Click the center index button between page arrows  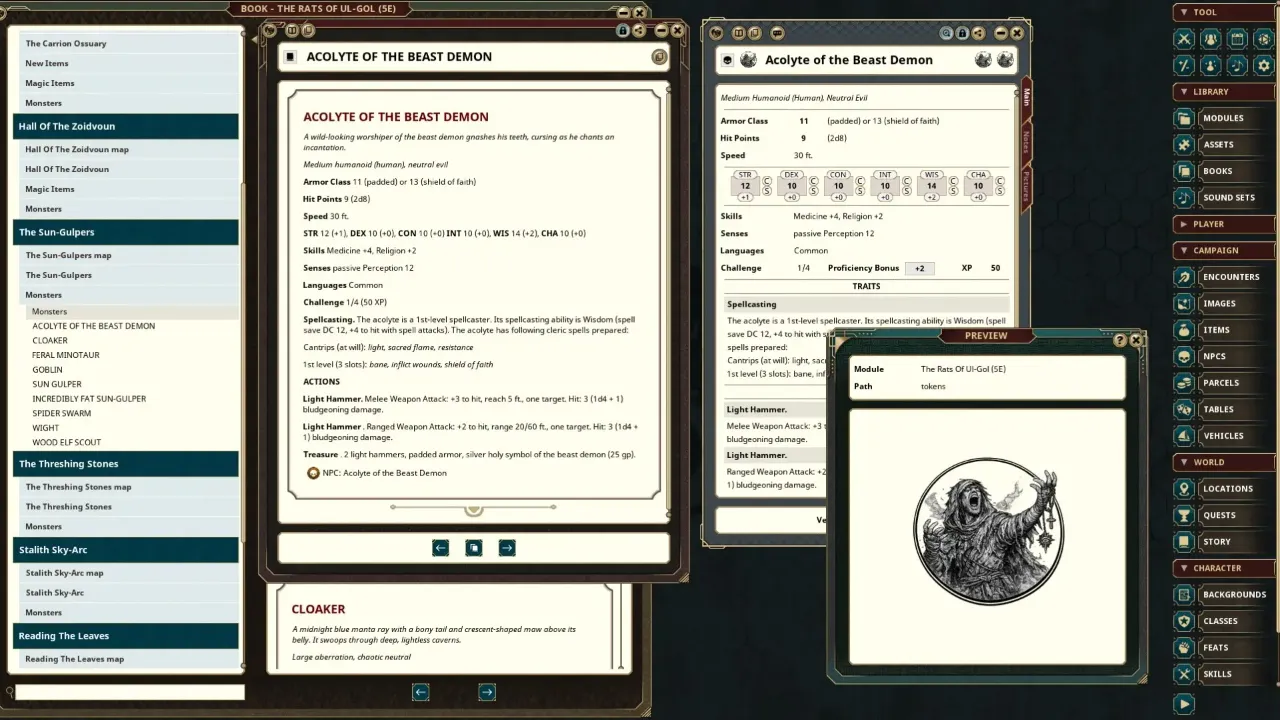pyautogui.click(x=474, y=548)
